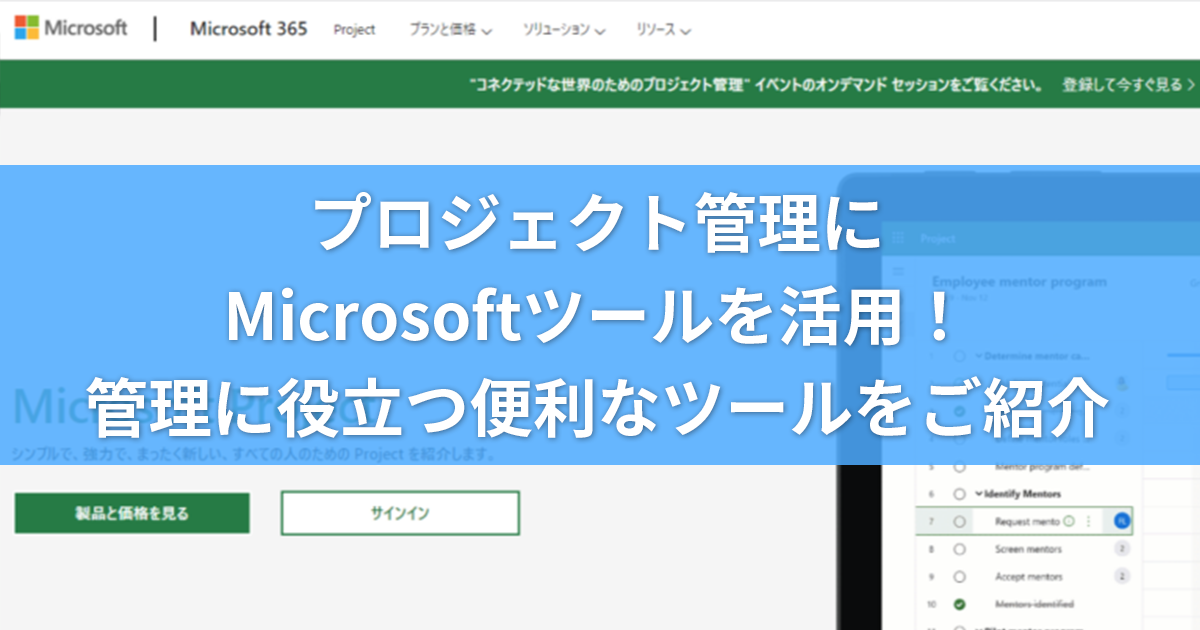Image resolution: width=1200 pixels, height=630 pixels.
Task: Mark the Request mentors task complete
Action: (x=959, y=521)
